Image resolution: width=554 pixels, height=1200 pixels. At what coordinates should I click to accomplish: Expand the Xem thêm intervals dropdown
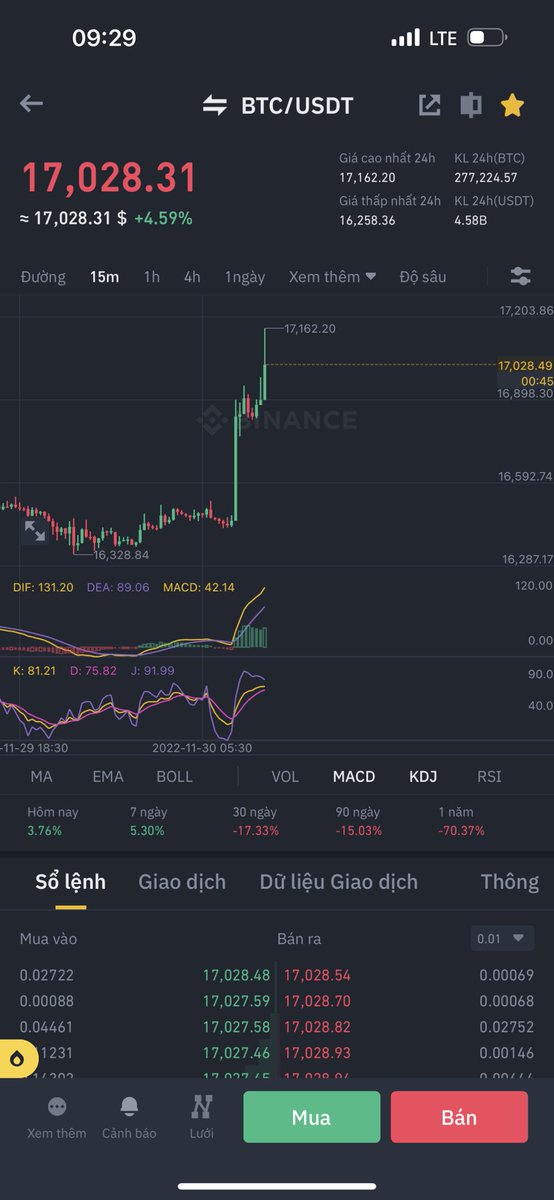(x=333, y=277)
